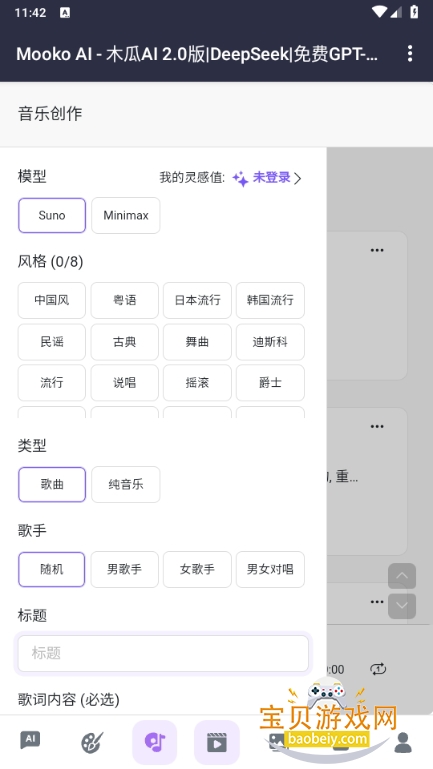Toggle 爵士 style tag
The image size is (433, 769).
point(270,383)
